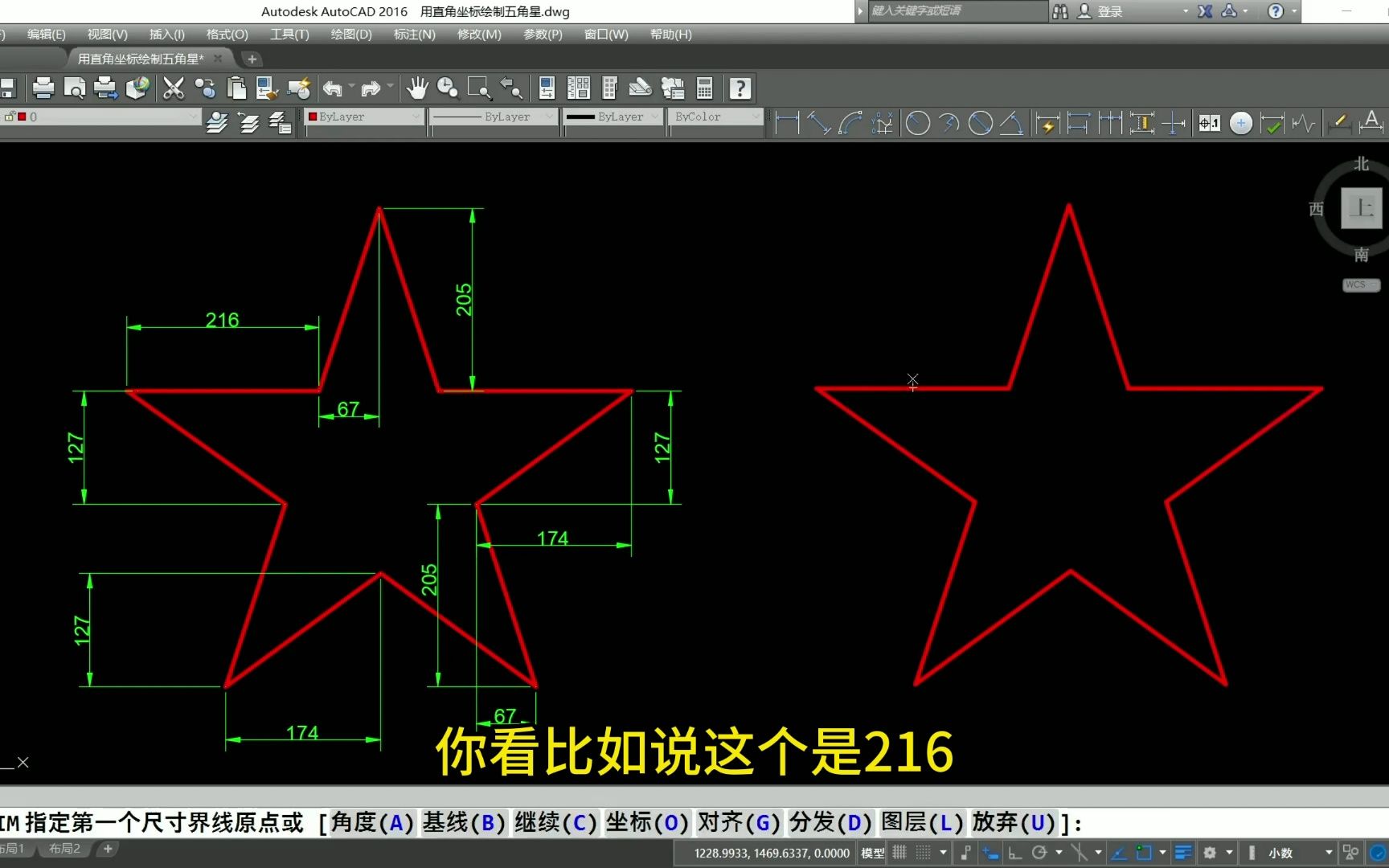Screen dimensions: 1389x868
Task: Toggle lineweight display in status bar
Action: coord(1183,852)
